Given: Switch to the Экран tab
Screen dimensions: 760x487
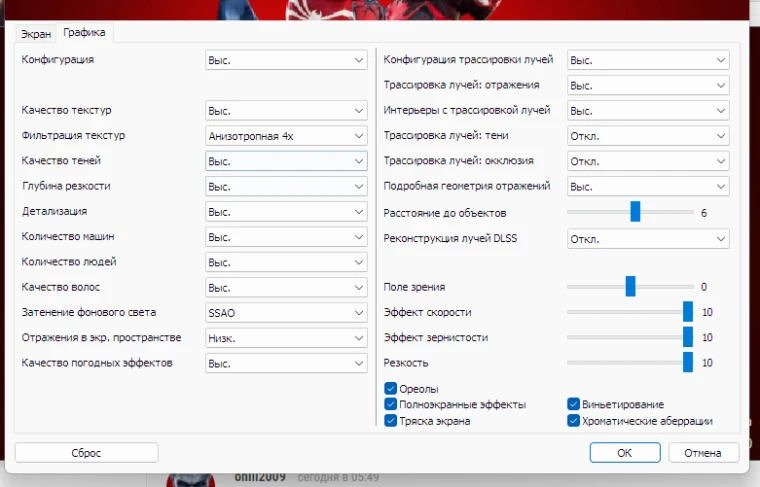Looking at the screenshot, I should [x=35, y=34].
